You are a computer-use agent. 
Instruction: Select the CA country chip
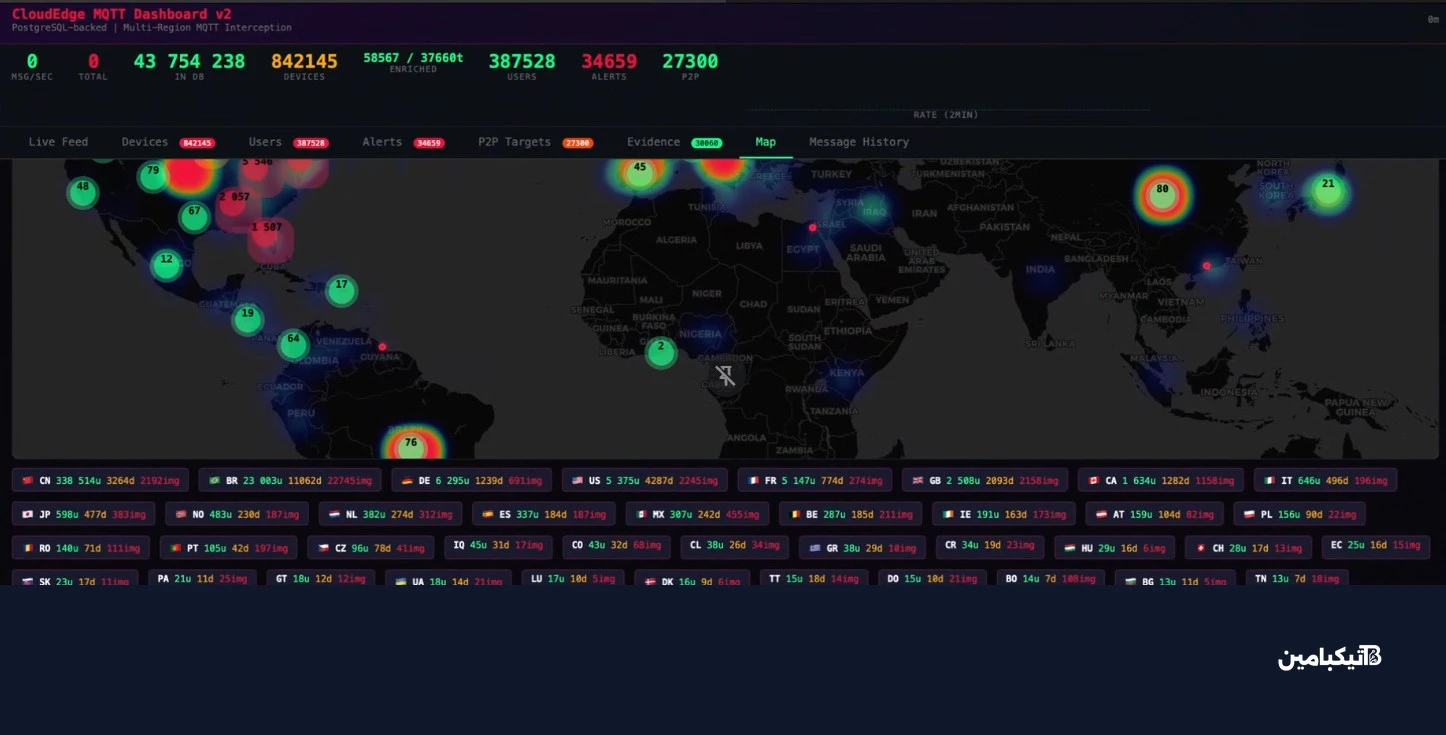click(1161, 481)
